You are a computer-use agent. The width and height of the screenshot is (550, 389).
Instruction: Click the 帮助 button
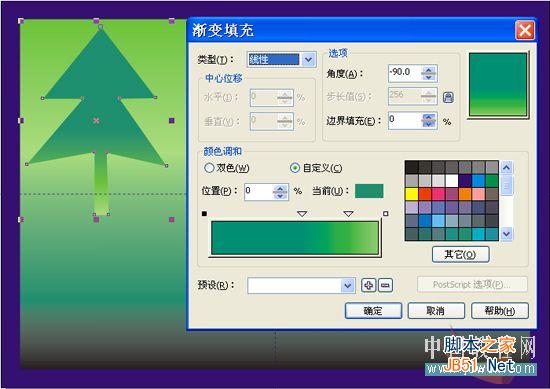[499, 311]
